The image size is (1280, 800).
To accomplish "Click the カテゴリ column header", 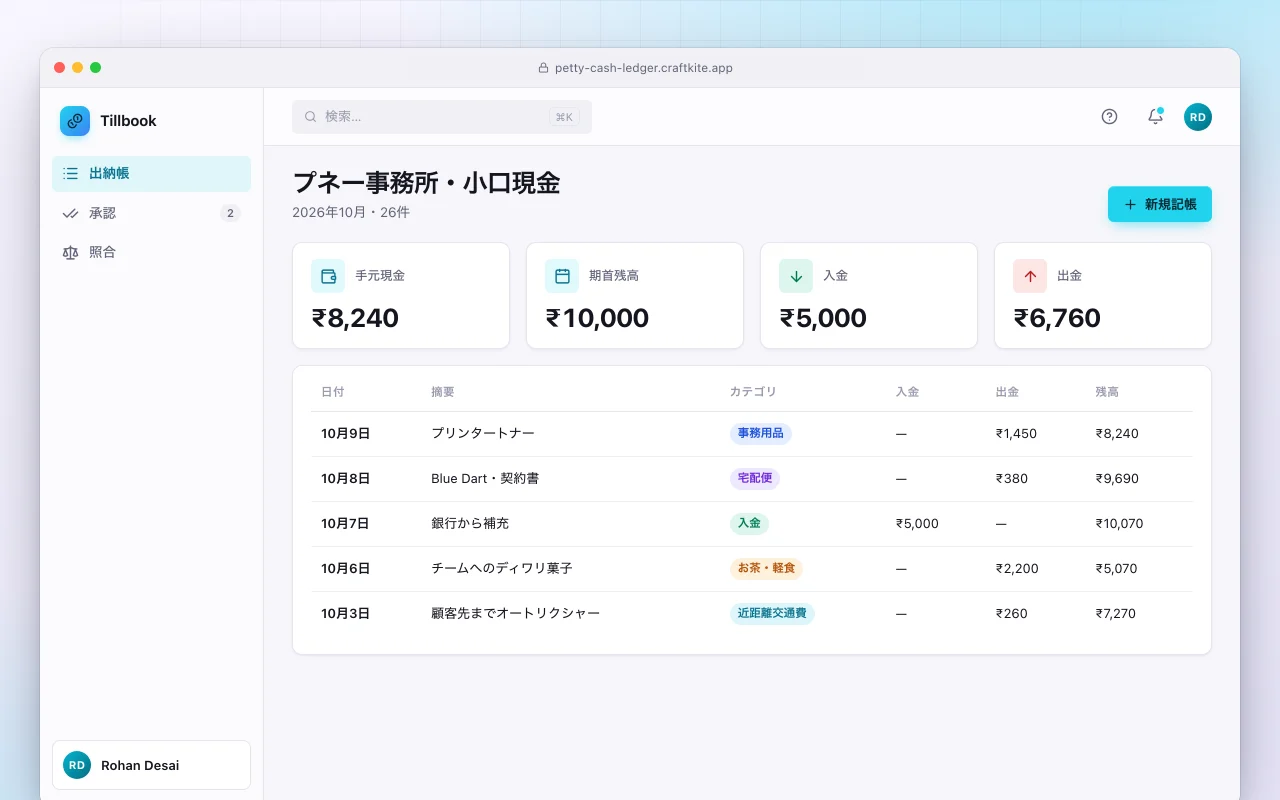I will coord(753,392).
